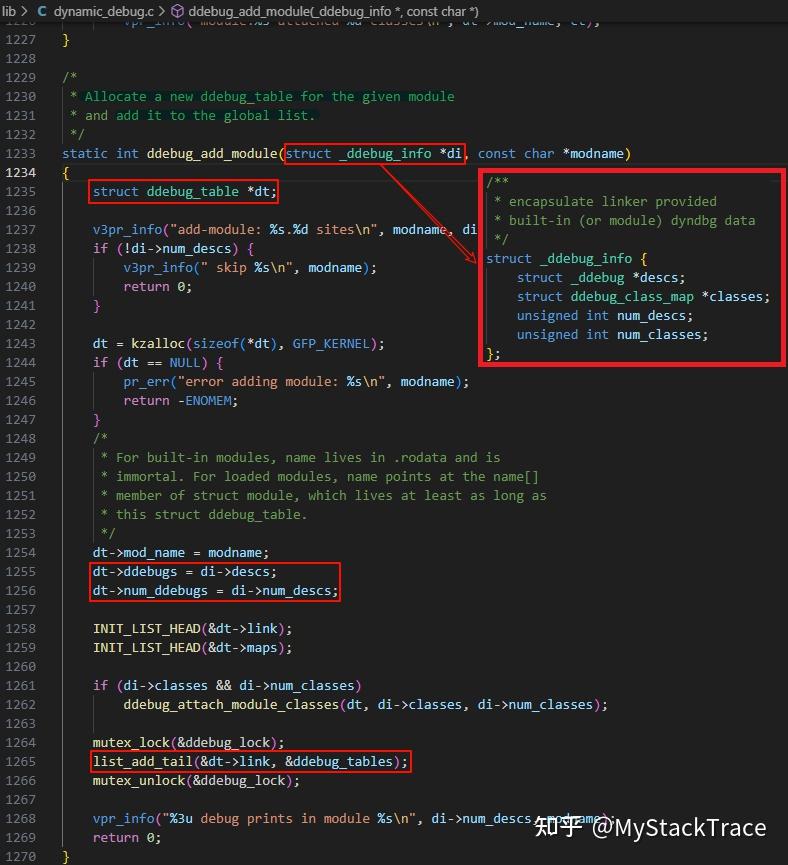
Task: Click comment 'Allocate a new ddebug_table' line
Action: click(270, 97)
